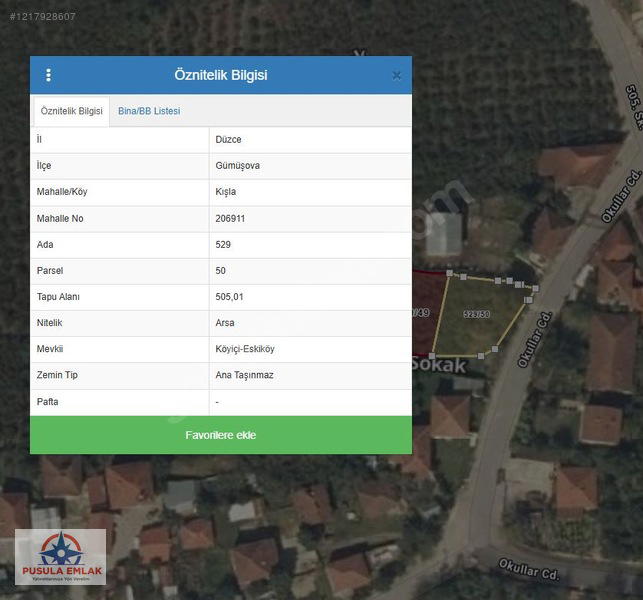
Task: Switch to the Bina/BB Listesi tab
Action: click(x=148, y=111)
